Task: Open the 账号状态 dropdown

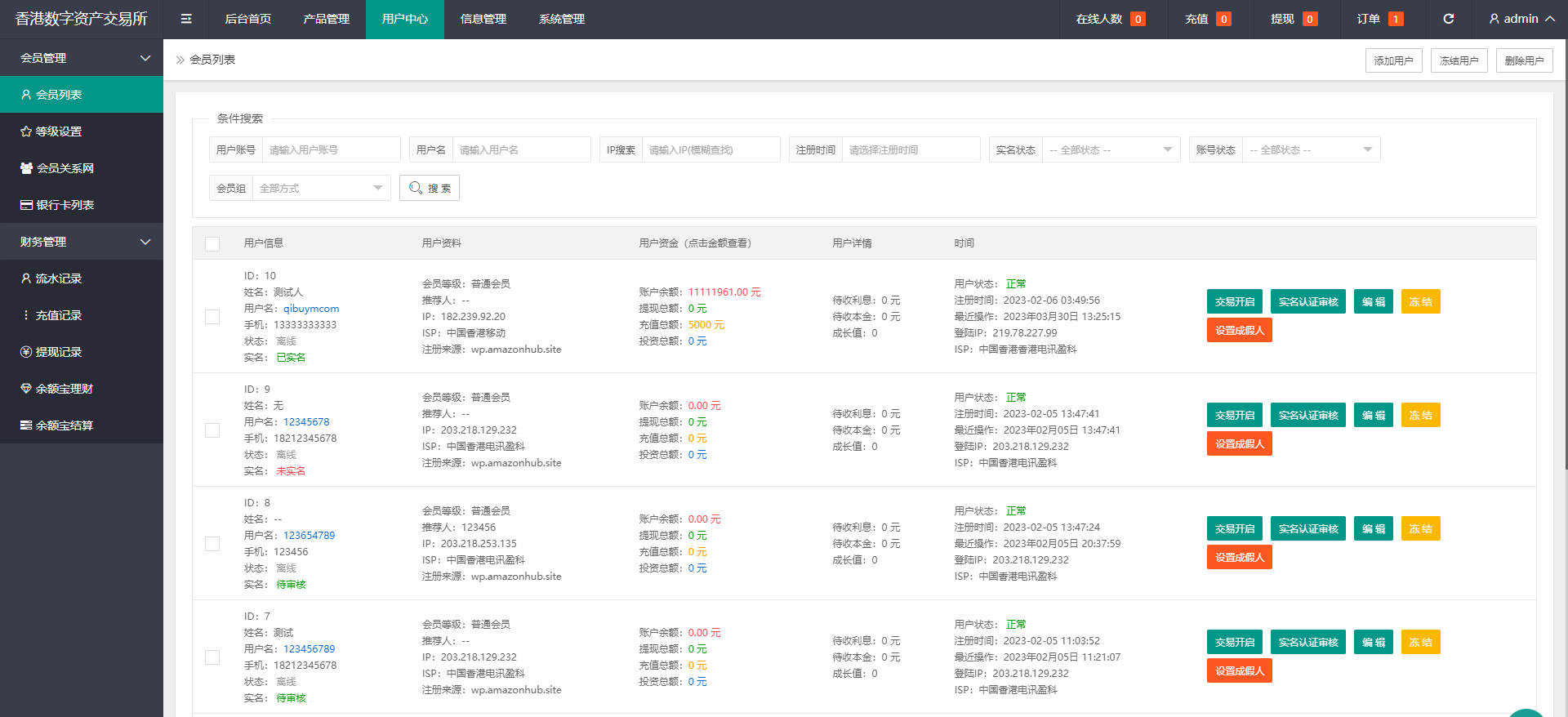Action: click(x=1310, y=150)
